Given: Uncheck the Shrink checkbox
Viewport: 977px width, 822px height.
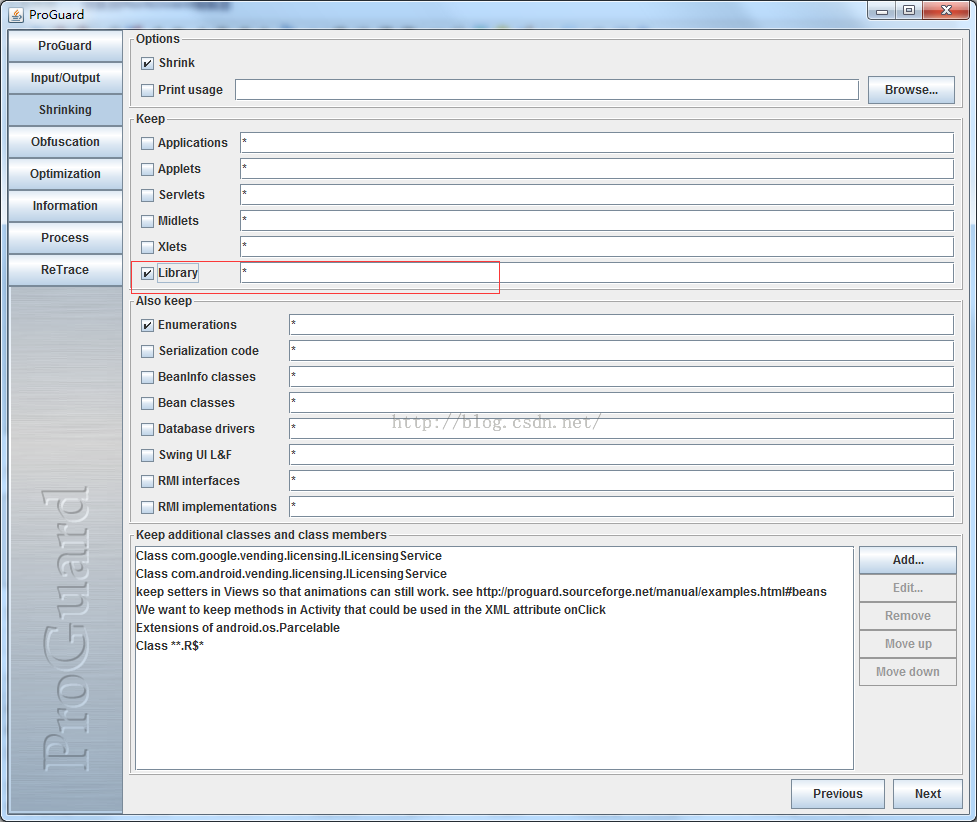Looking at the screenshot, I should pyautogui.click(x=147, y=64).
